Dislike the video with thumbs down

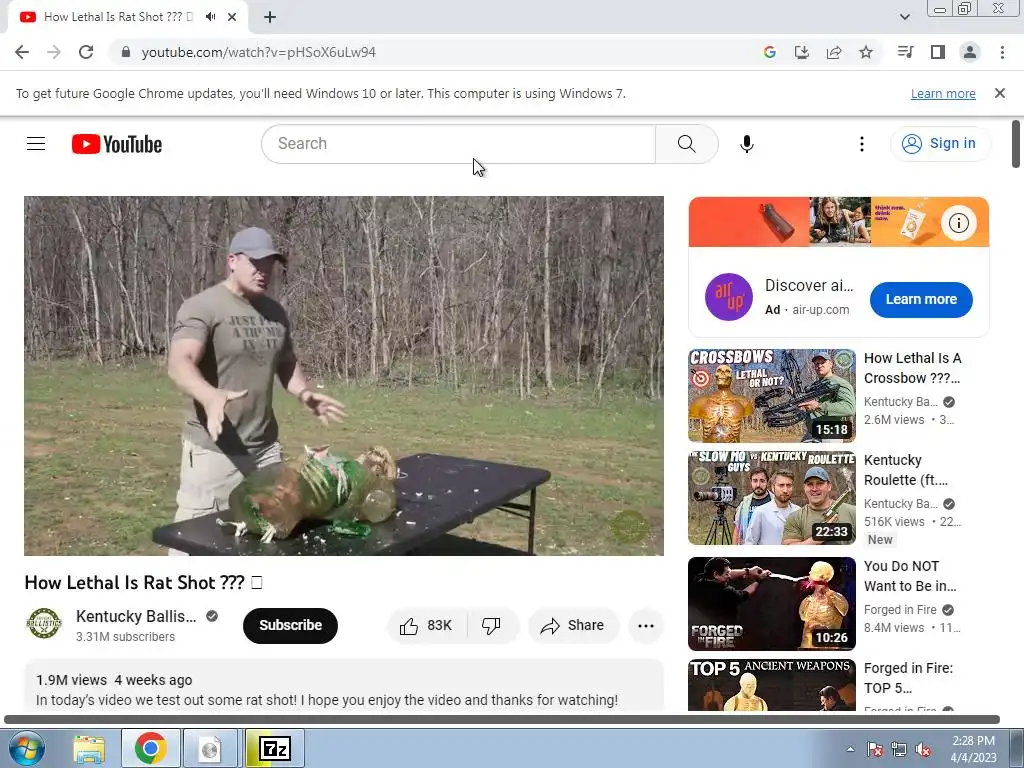point(492,626)
